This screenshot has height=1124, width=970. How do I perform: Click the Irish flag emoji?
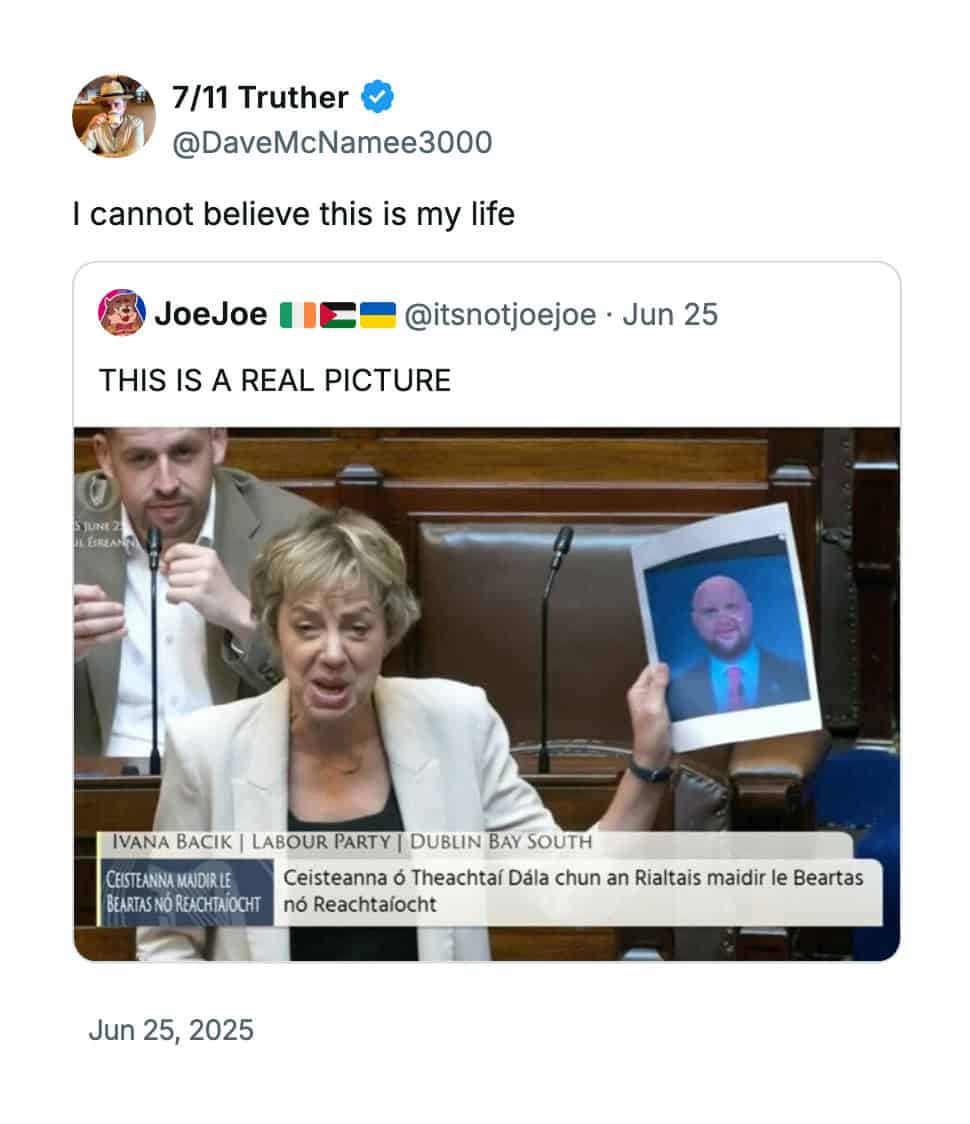tap(298, 315)
